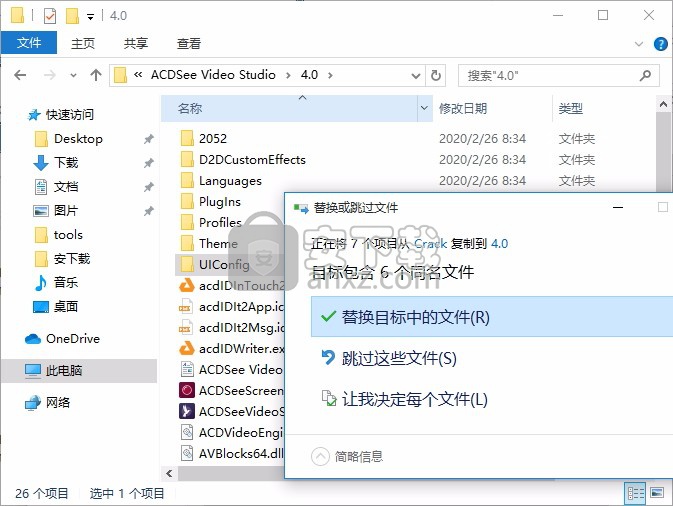This screenshot has width=673, height=506.
Task: Unpin 图片 using its pin icon
Action: pyautogui.click(x=149, y=211)
